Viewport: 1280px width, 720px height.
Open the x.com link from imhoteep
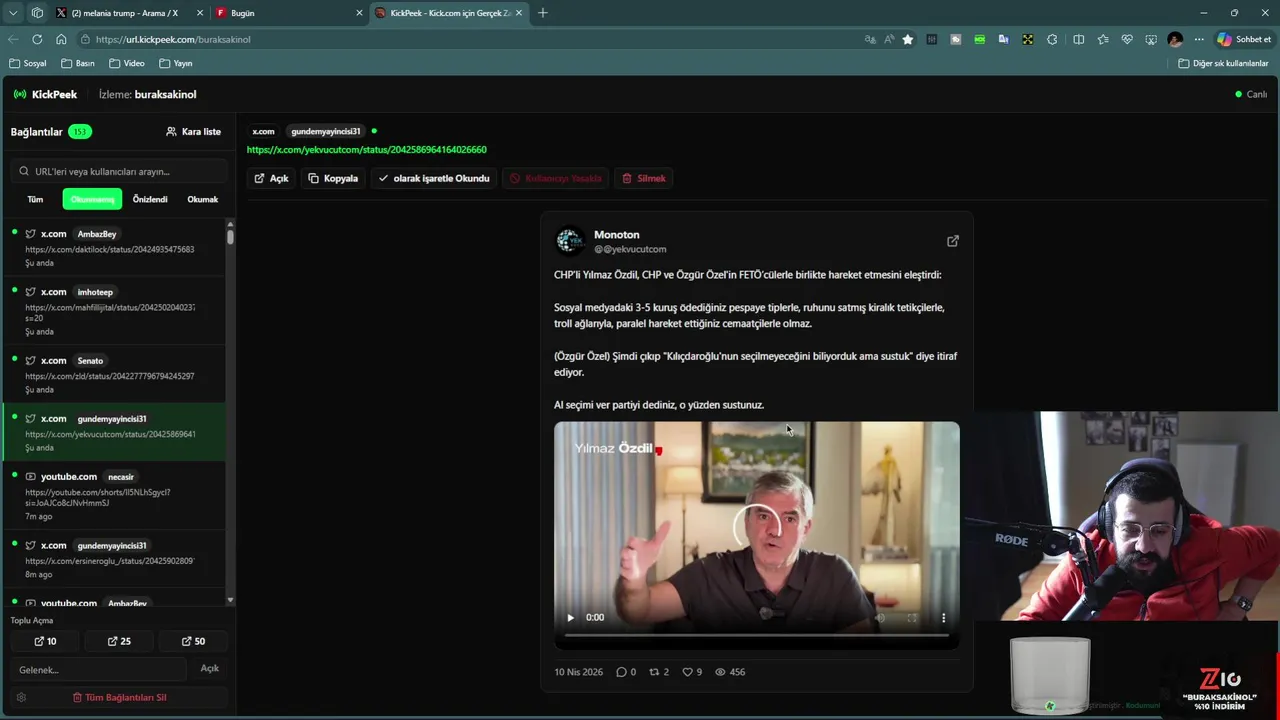113,310
